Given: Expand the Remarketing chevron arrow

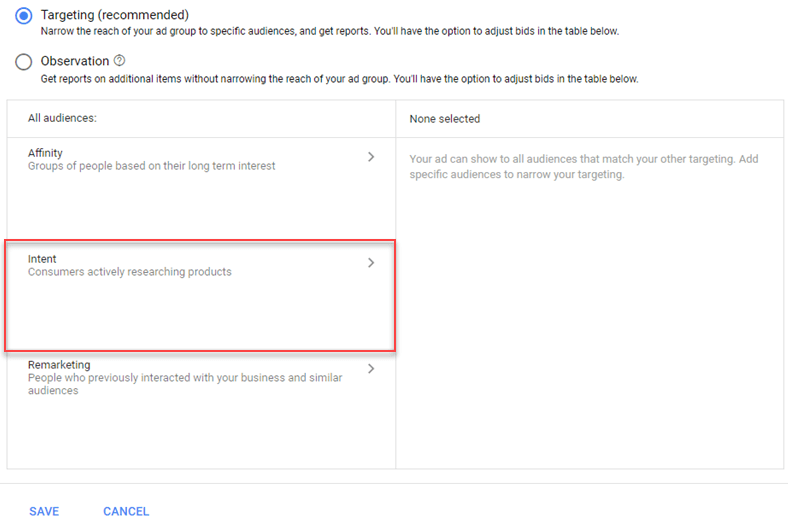Looking at the screenshot, I should pyautogui.click(x=371, y=369).
